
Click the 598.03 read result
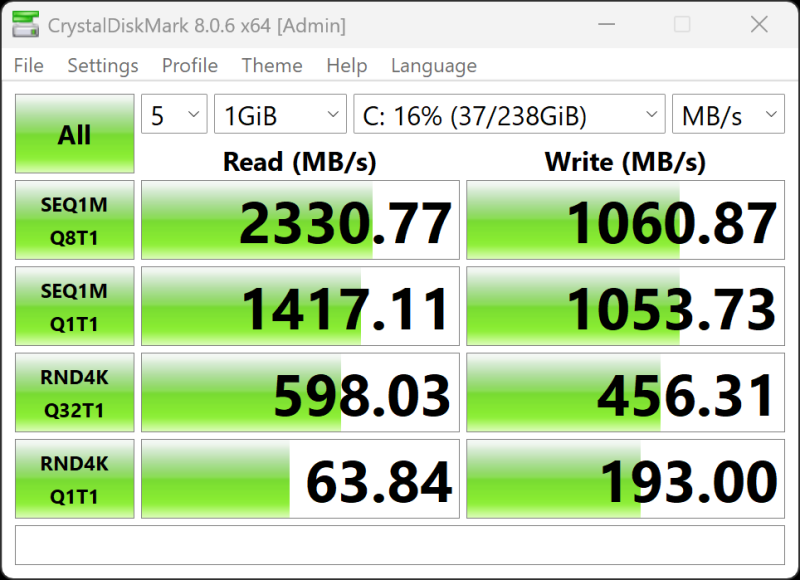tap(300, 392)
